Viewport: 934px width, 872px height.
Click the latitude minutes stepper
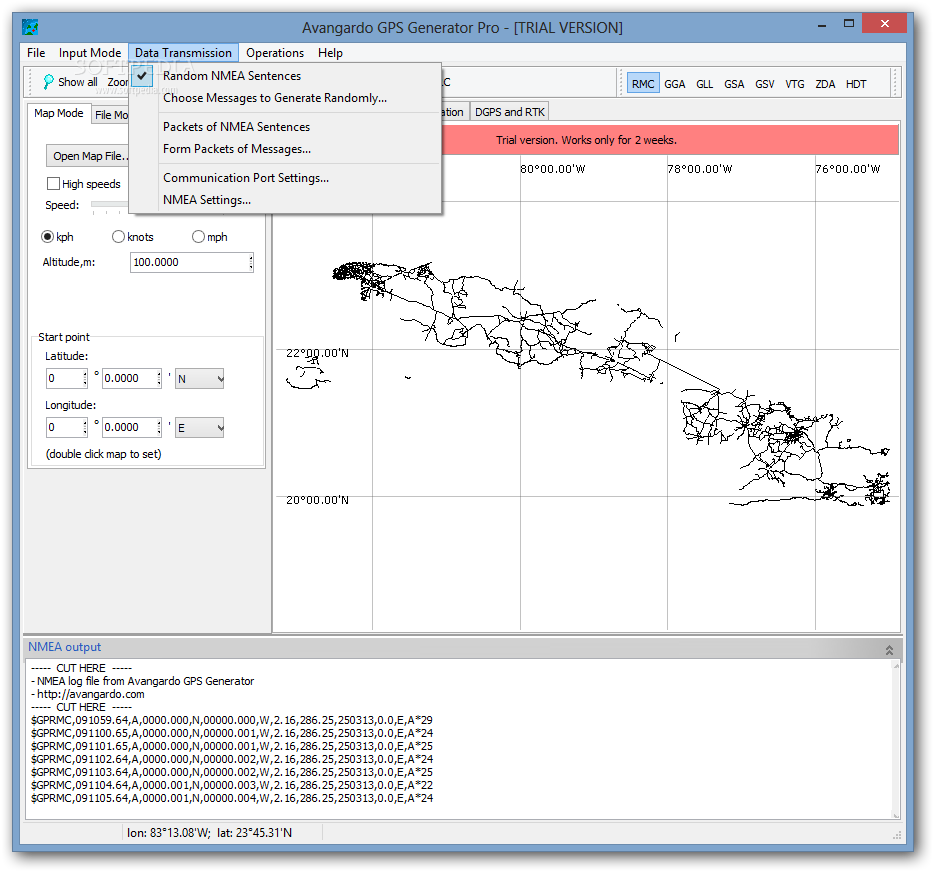pyautogui.click(x=158, y=378)
